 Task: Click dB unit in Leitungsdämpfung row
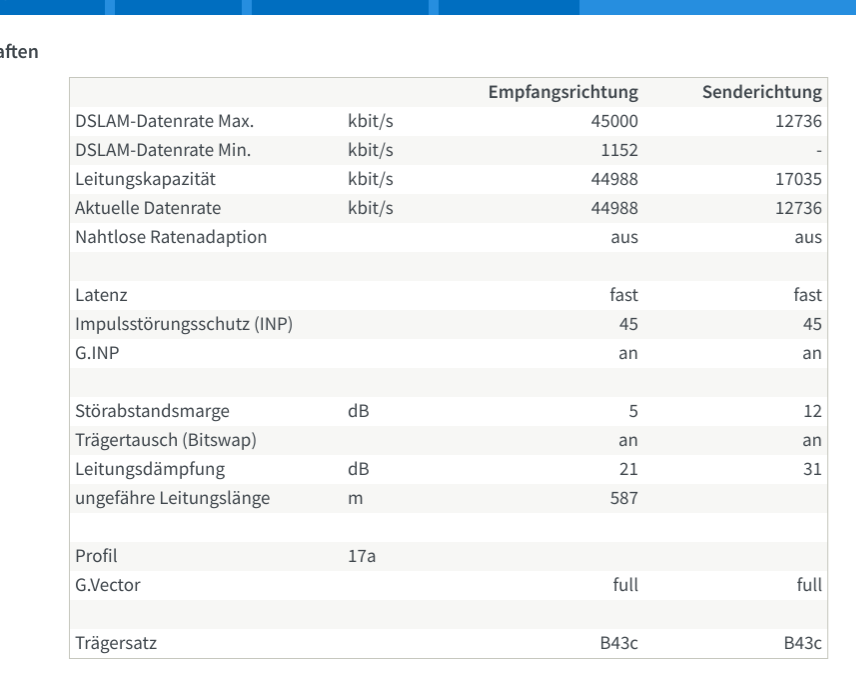click(x=358, y=469)
